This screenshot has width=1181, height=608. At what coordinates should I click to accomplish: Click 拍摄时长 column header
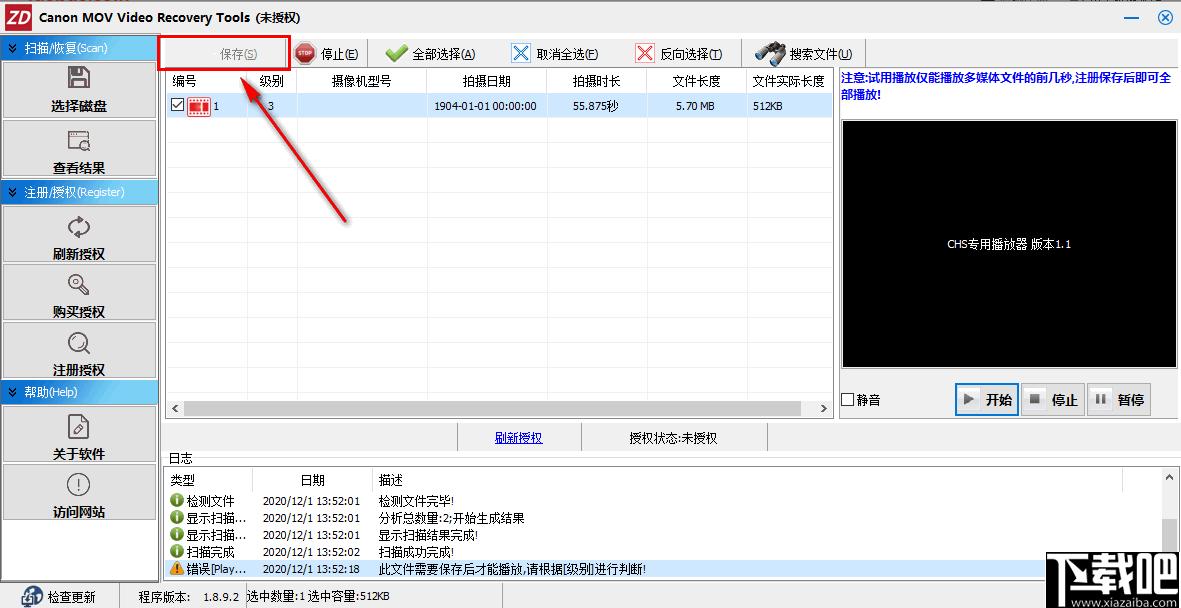click(x=597, y=81)
